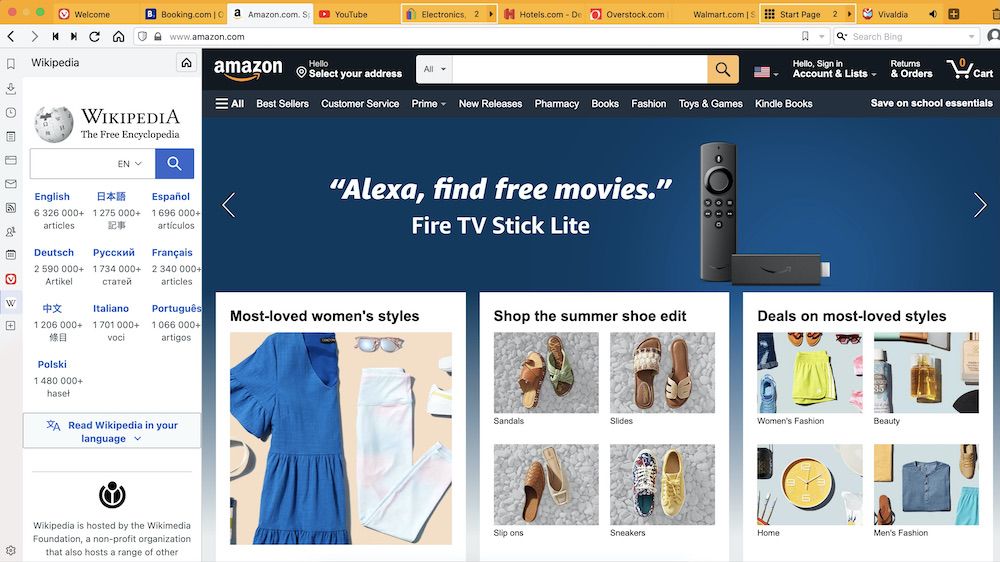Open Best Sellers in Amazon navigation
The height and width of the screenshot is (562, 1000).
[x=283, y=103]
